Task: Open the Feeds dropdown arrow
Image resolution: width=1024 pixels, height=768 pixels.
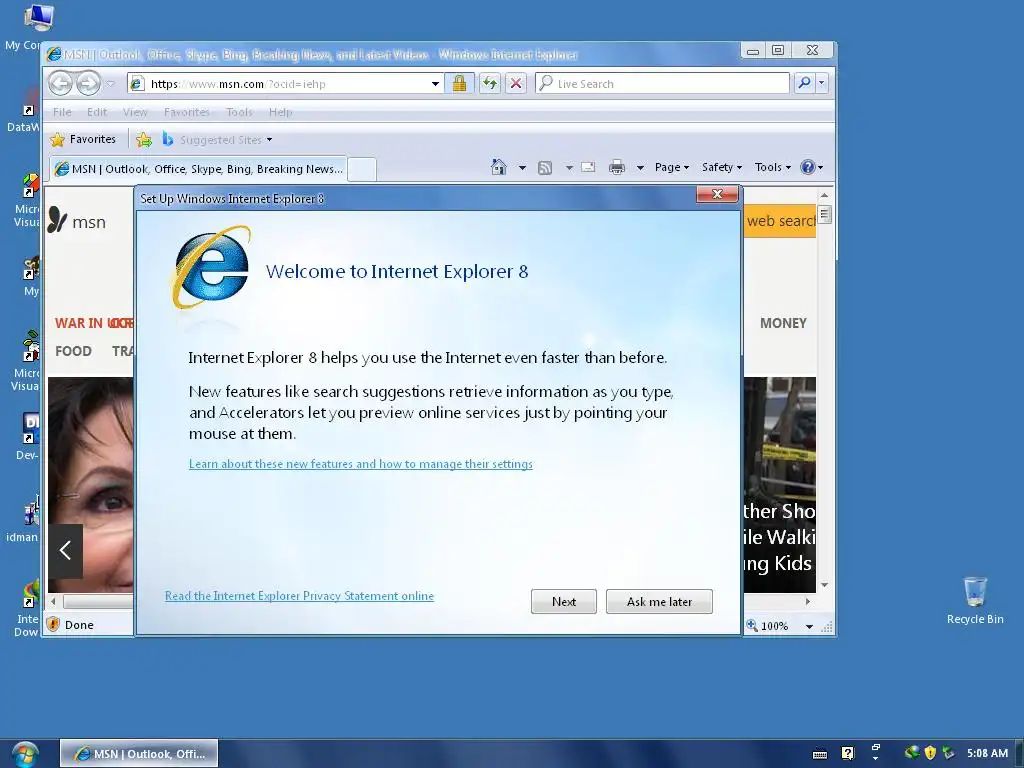Action: pos(569,168)
